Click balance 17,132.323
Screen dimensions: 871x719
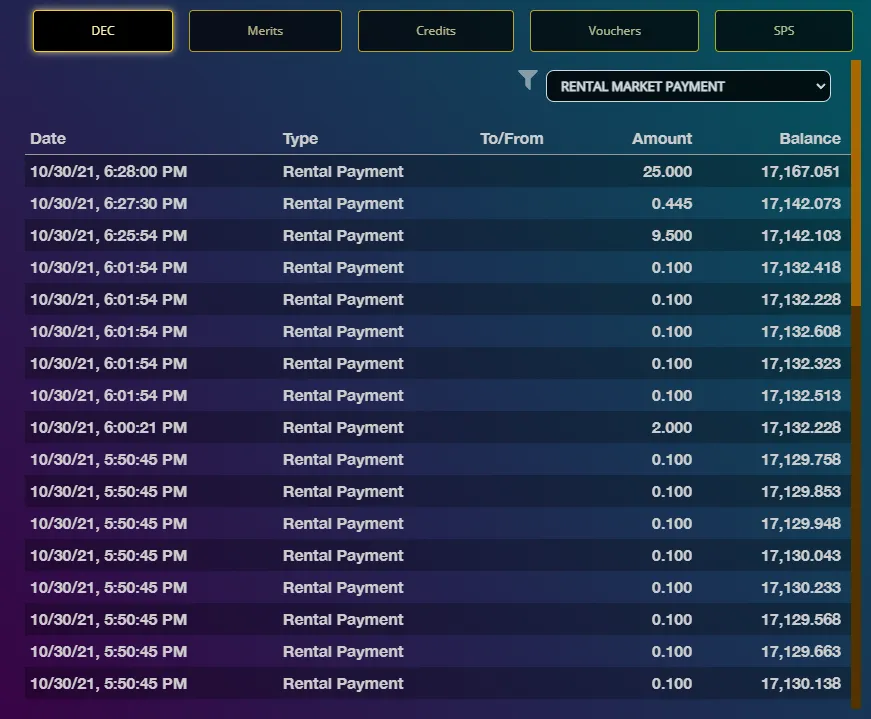click(800, 364)
